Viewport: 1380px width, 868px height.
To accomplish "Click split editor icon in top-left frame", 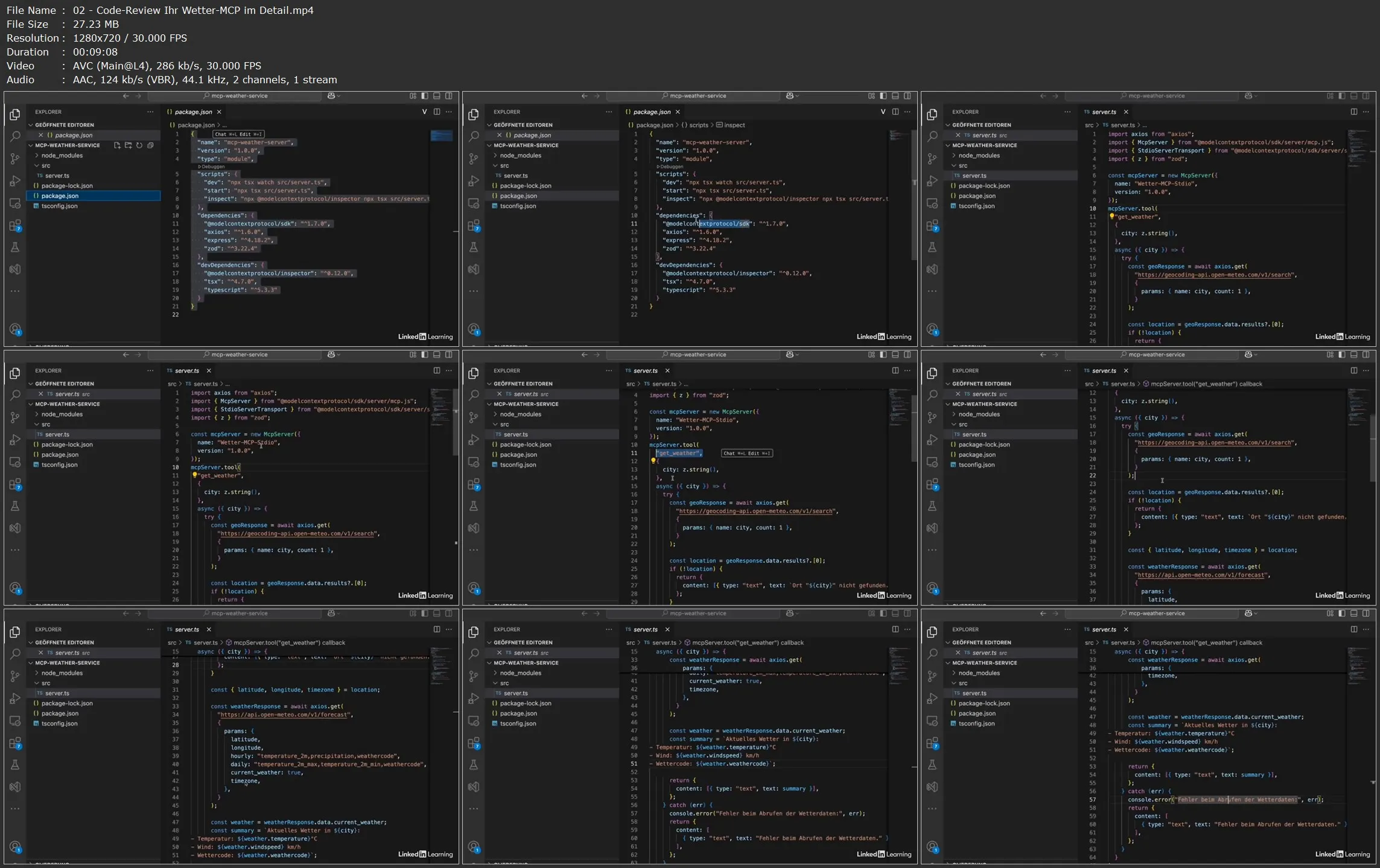I will 436,112.
